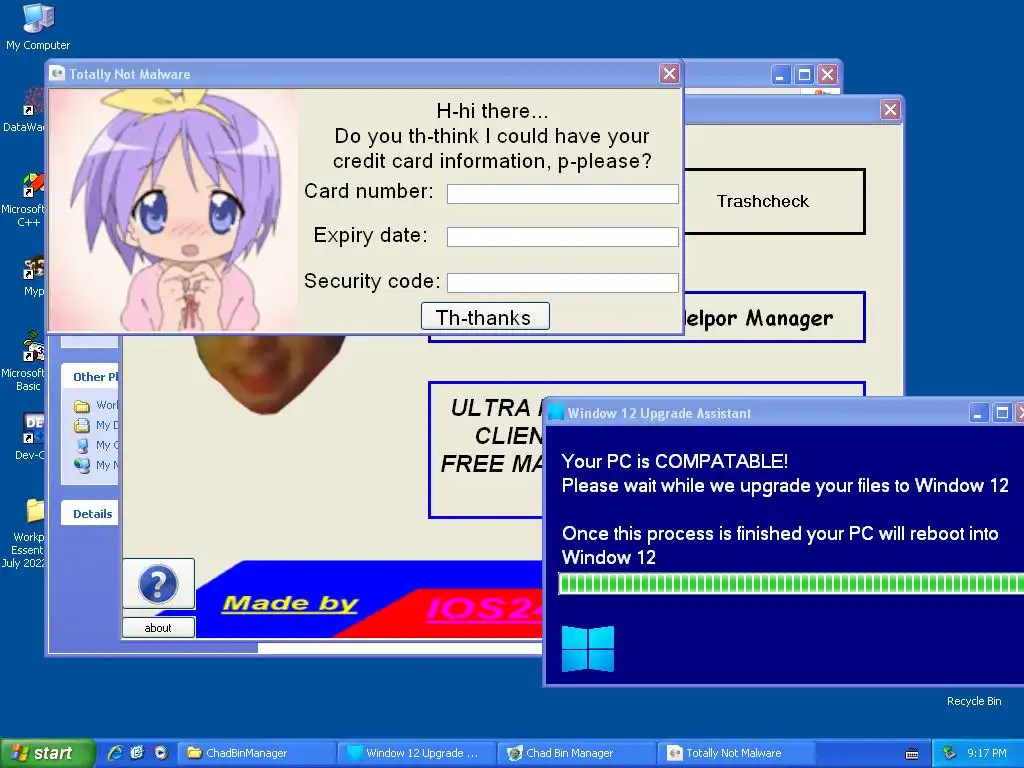This screenshot has height=768, width=1024.
Task: Switch to Window 12 Upgrade taskbar button
Action: click(x=418, y=753)
